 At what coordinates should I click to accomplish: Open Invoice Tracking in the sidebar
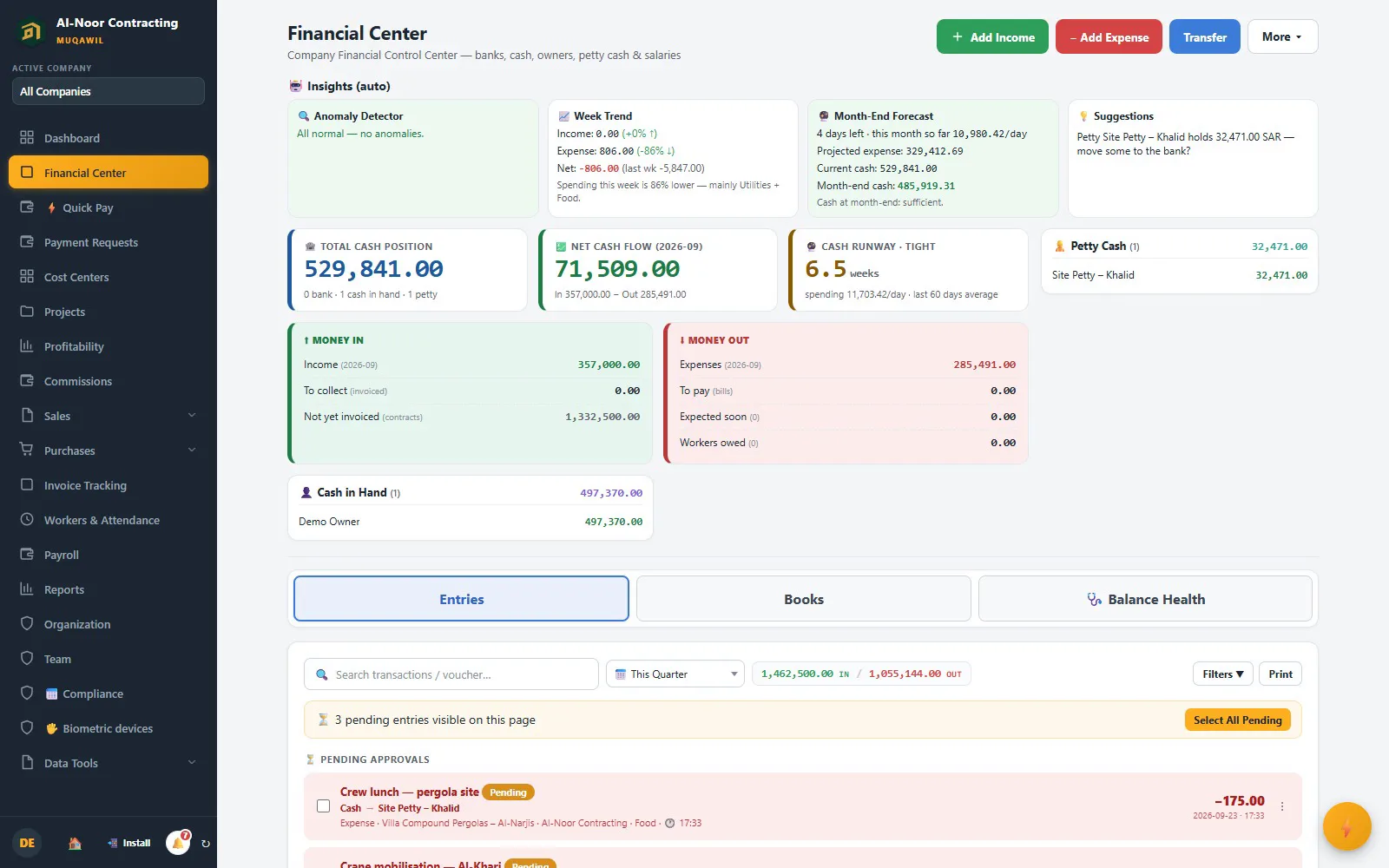pos(109,485)
